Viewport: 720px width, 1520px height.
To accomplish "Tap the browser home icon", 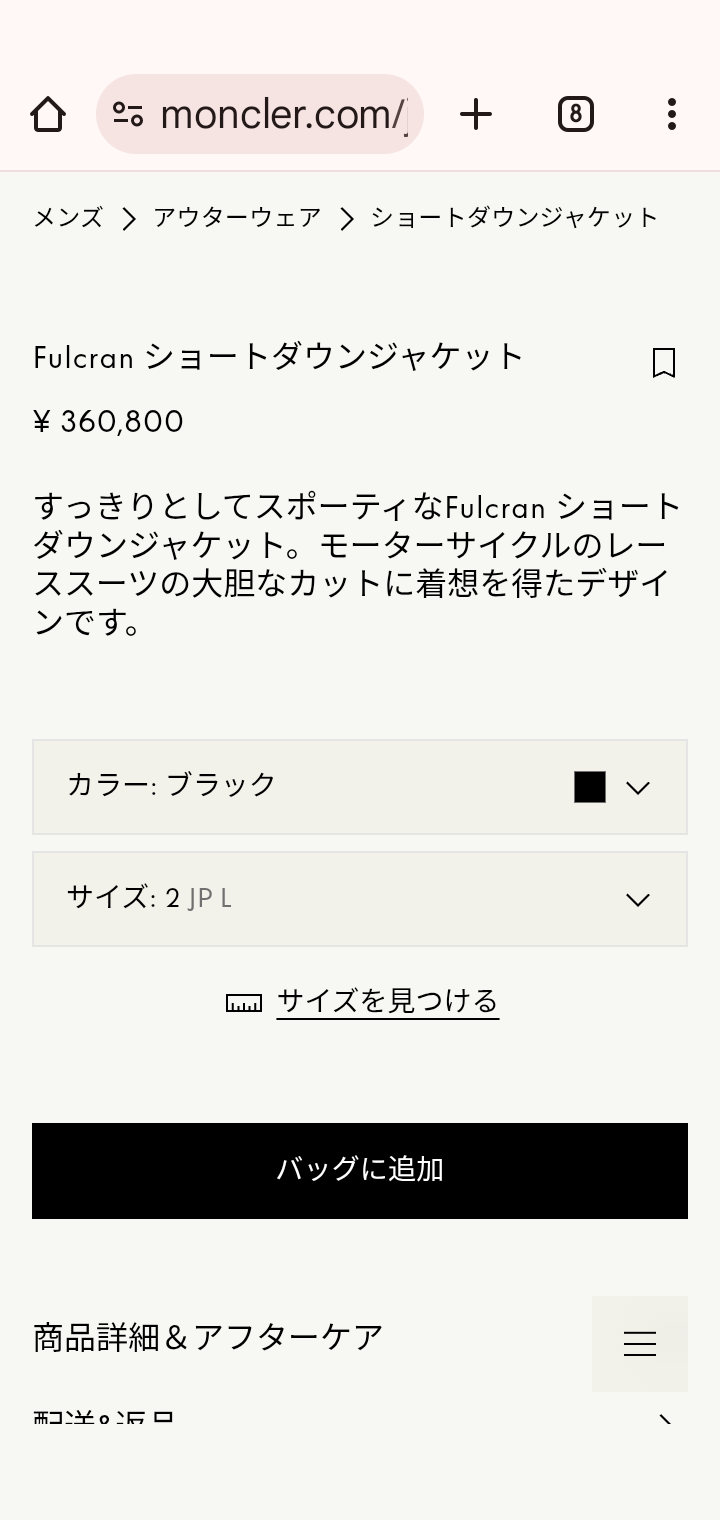I will 48,114.
